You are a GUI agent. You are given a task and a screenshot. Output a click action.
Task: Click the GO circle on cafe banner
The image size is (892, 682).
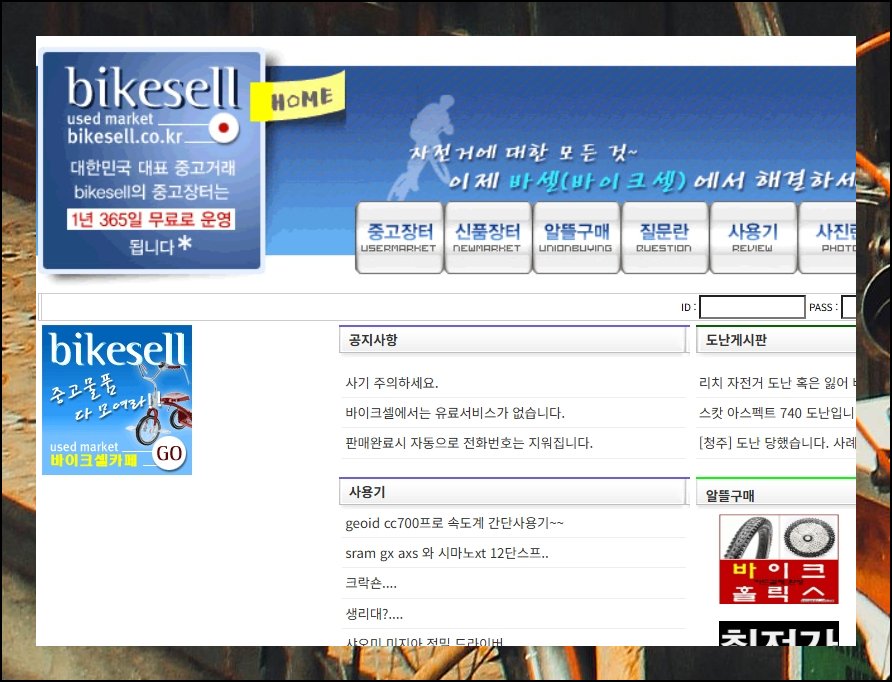pyautogui.click(x=169, y=453)
